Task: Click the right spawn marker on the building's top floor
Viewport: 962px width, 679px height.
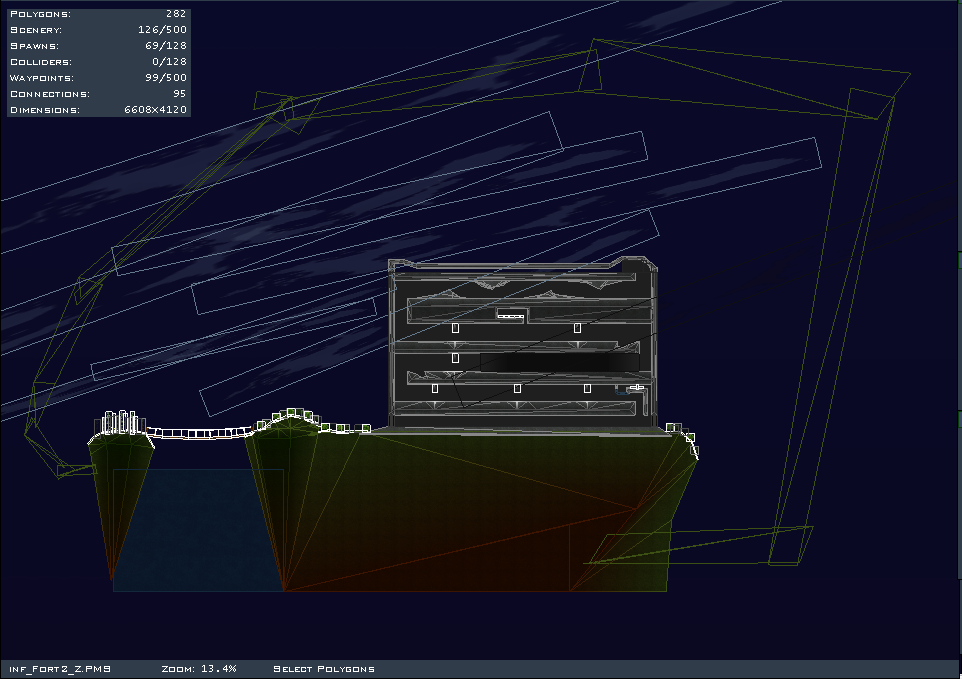Action: (577, 328)
